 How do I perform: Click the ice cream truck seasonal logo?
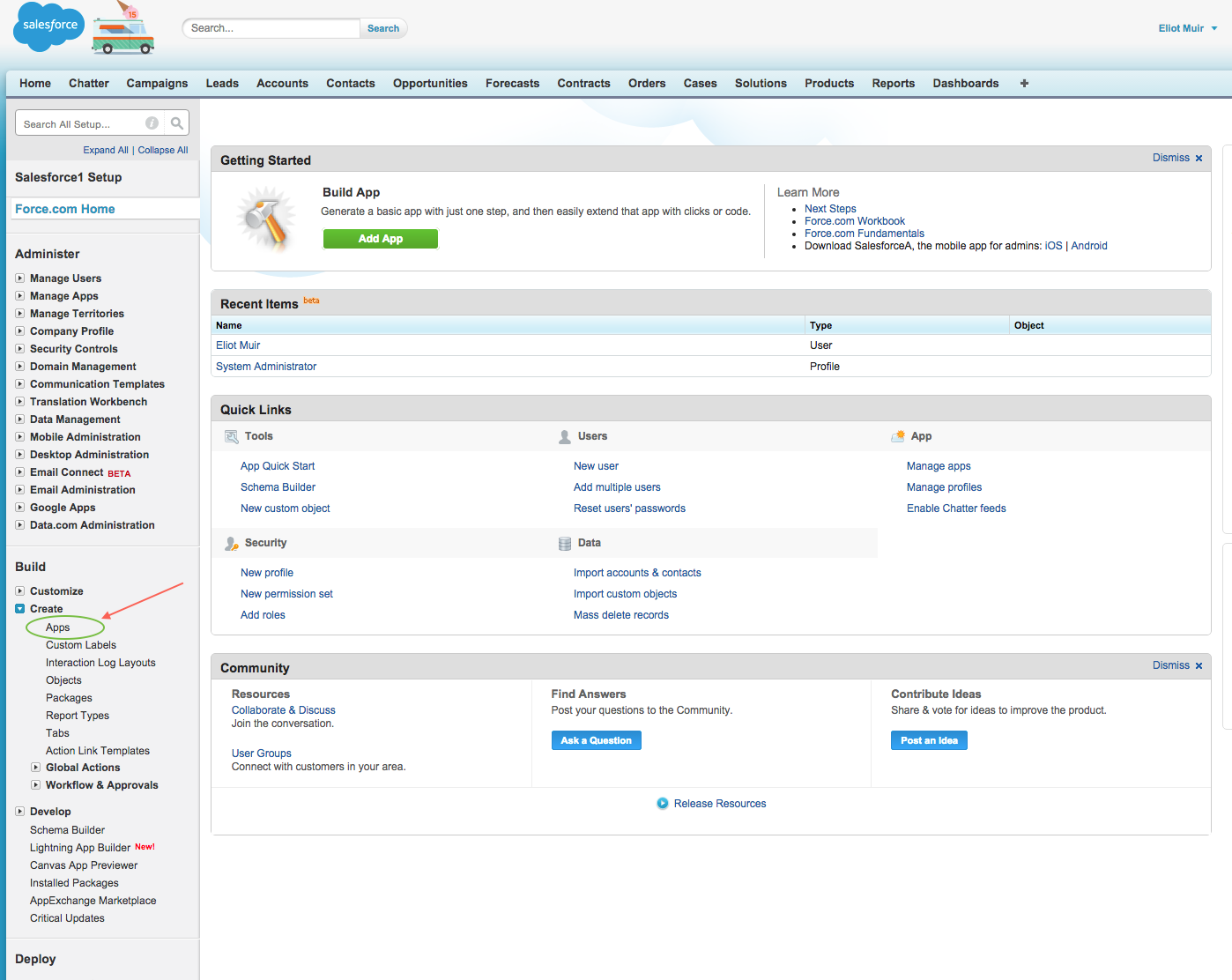(x=123, y=29)
